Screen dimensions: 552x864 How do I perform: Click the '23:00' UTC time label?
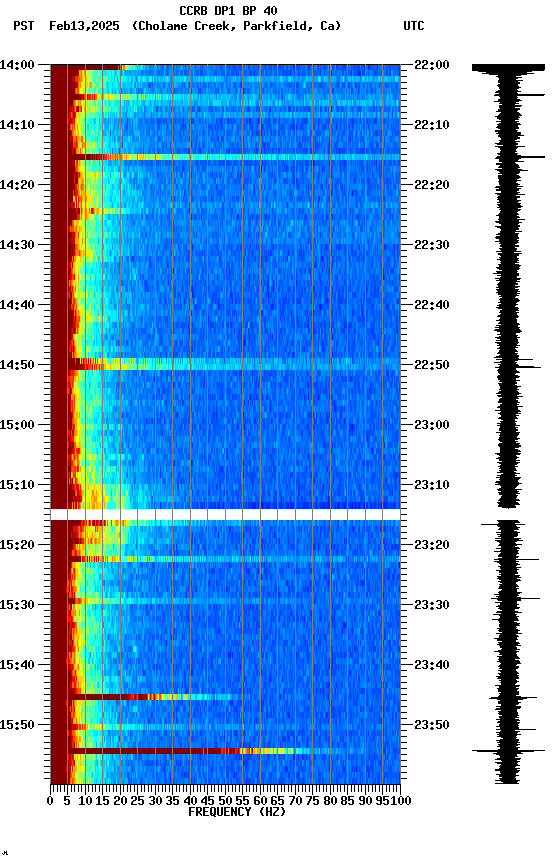point(432,425)
